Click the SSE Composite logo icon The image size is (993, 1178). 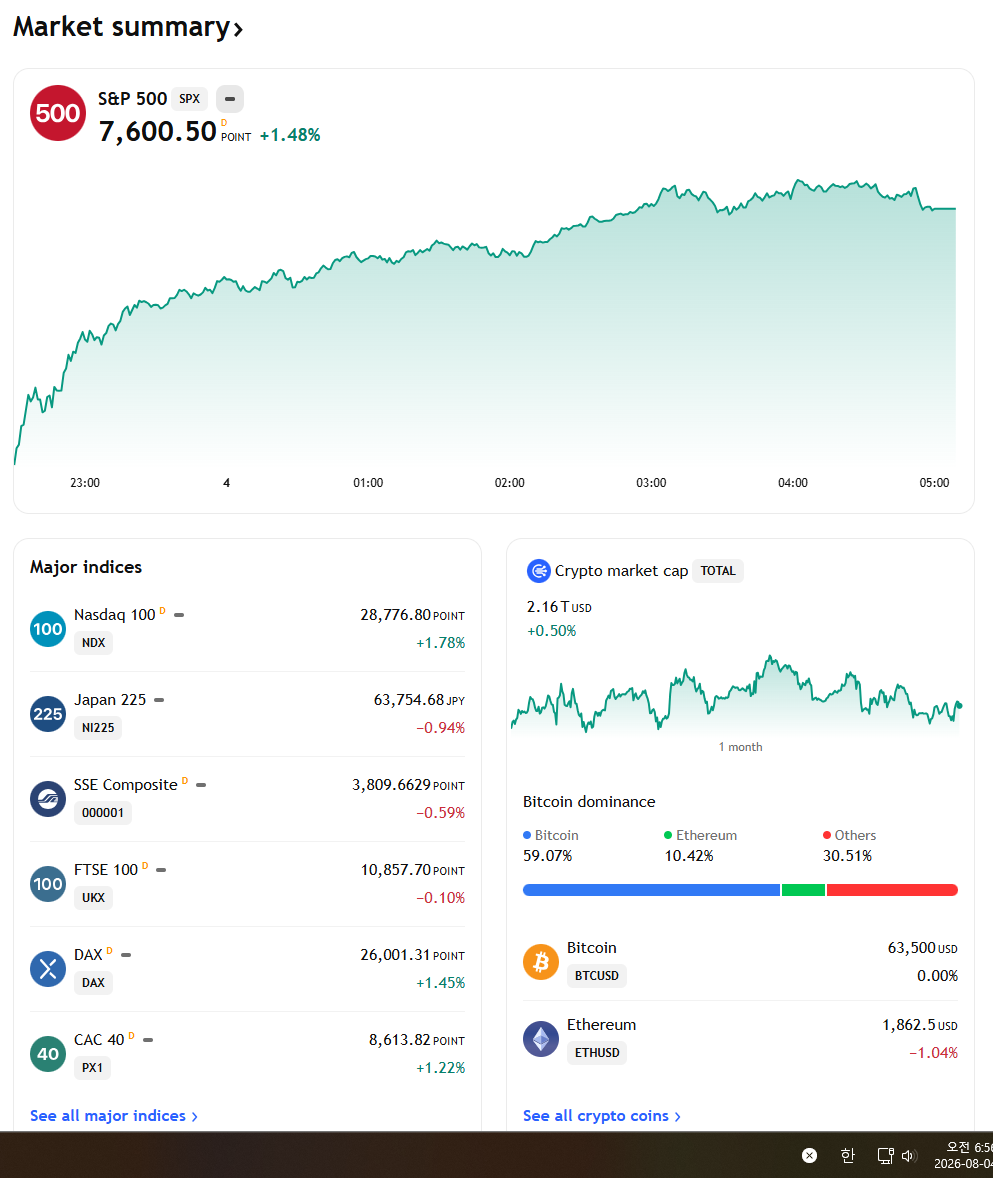48,799
